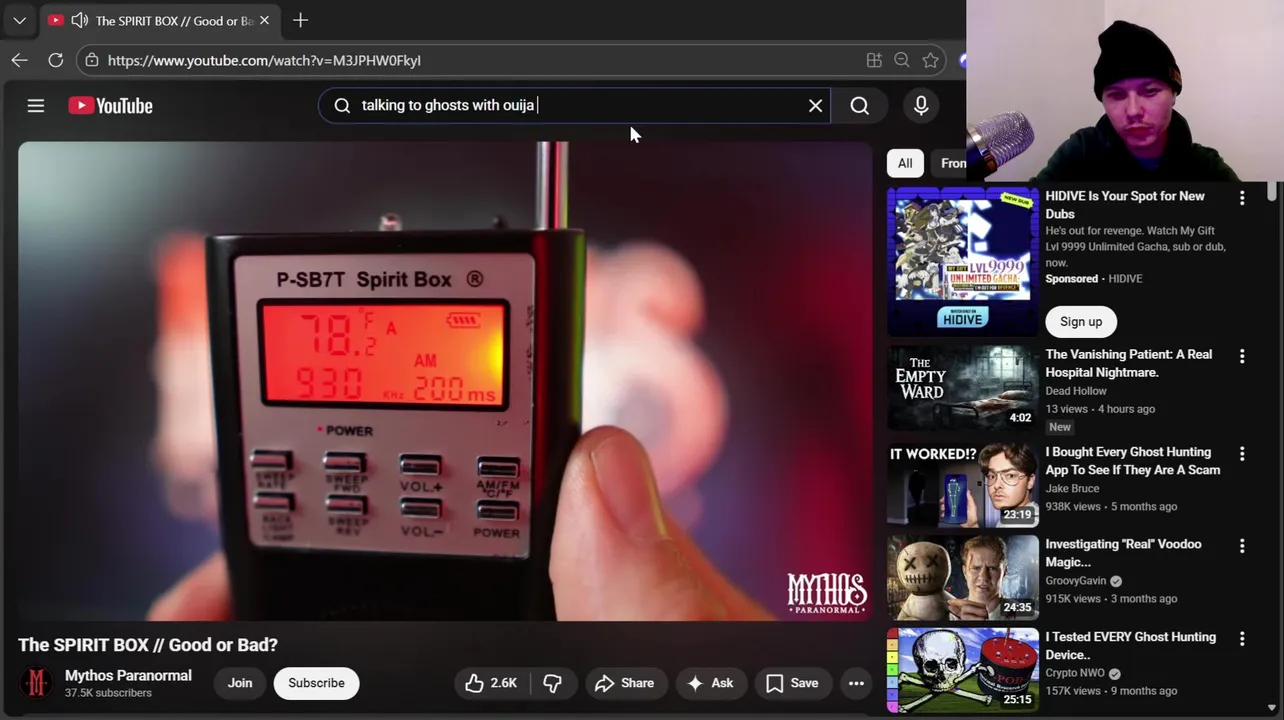Open The Vanishing Patient video title
Viewport: 1284px width, 720px height.
tap(1128, 363)
